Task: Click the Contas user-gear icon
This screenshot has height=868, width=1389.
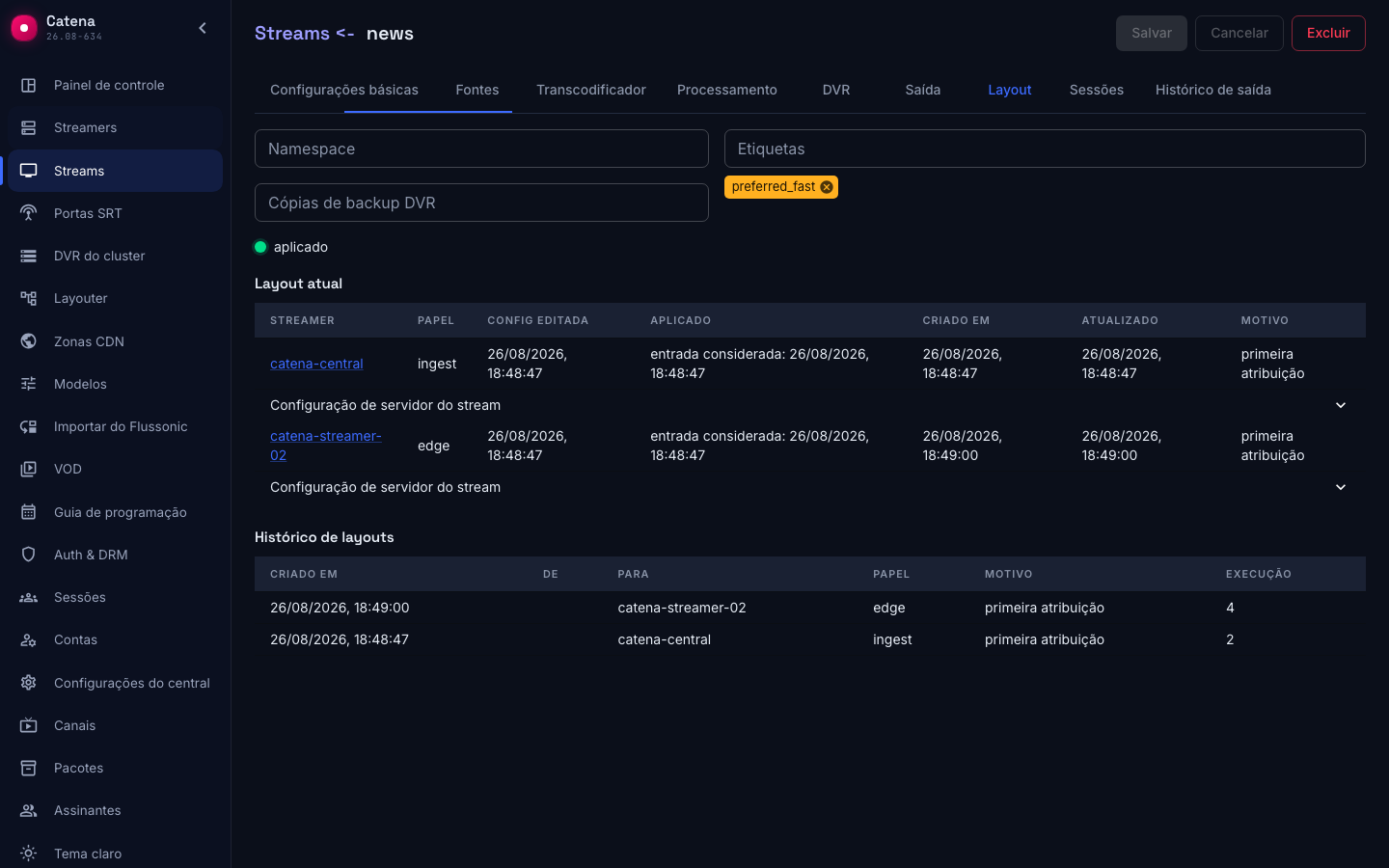Action: [x=29, y=639]
